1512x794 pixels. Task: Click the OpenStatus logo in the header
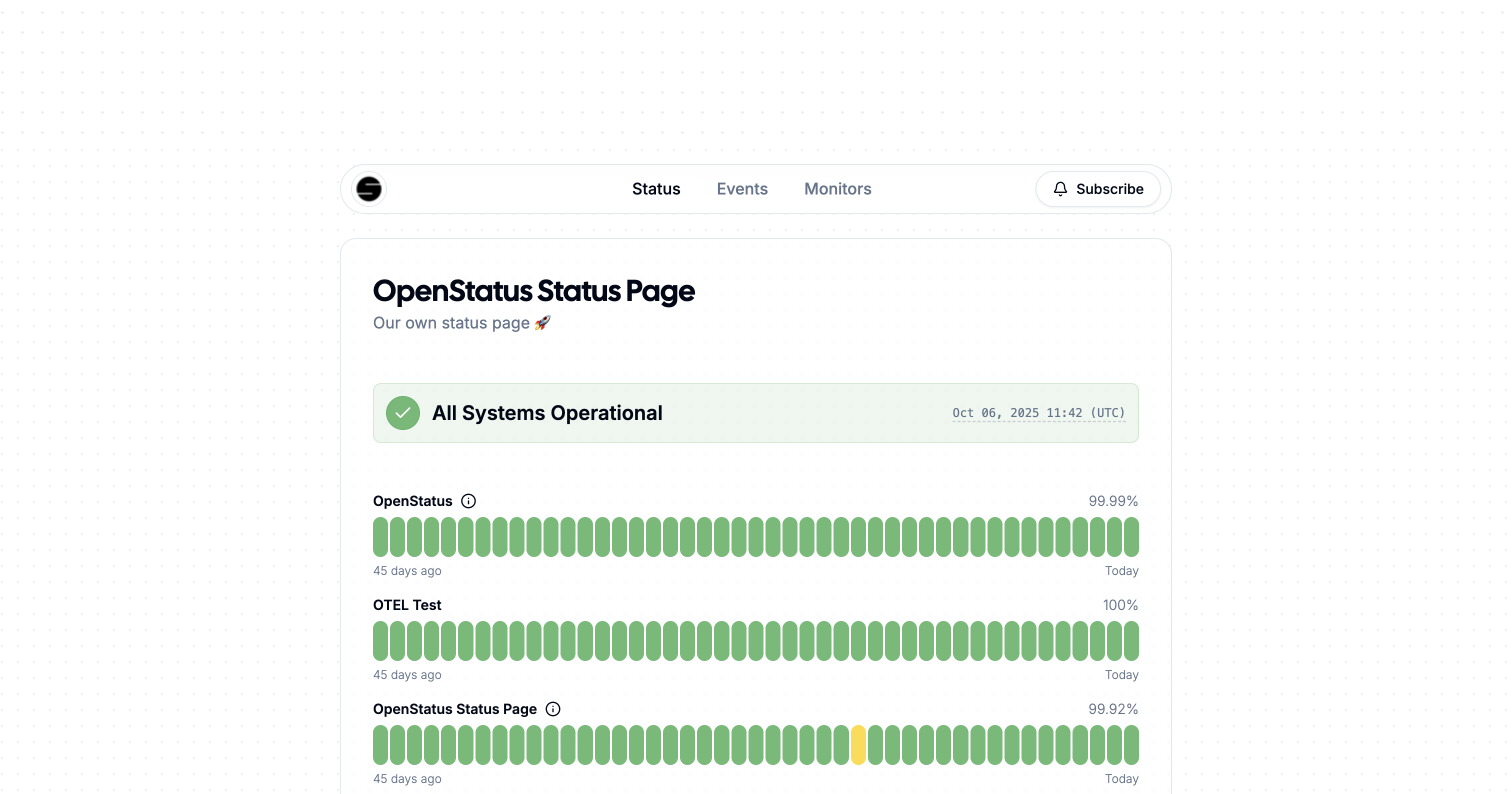point(368,189)
